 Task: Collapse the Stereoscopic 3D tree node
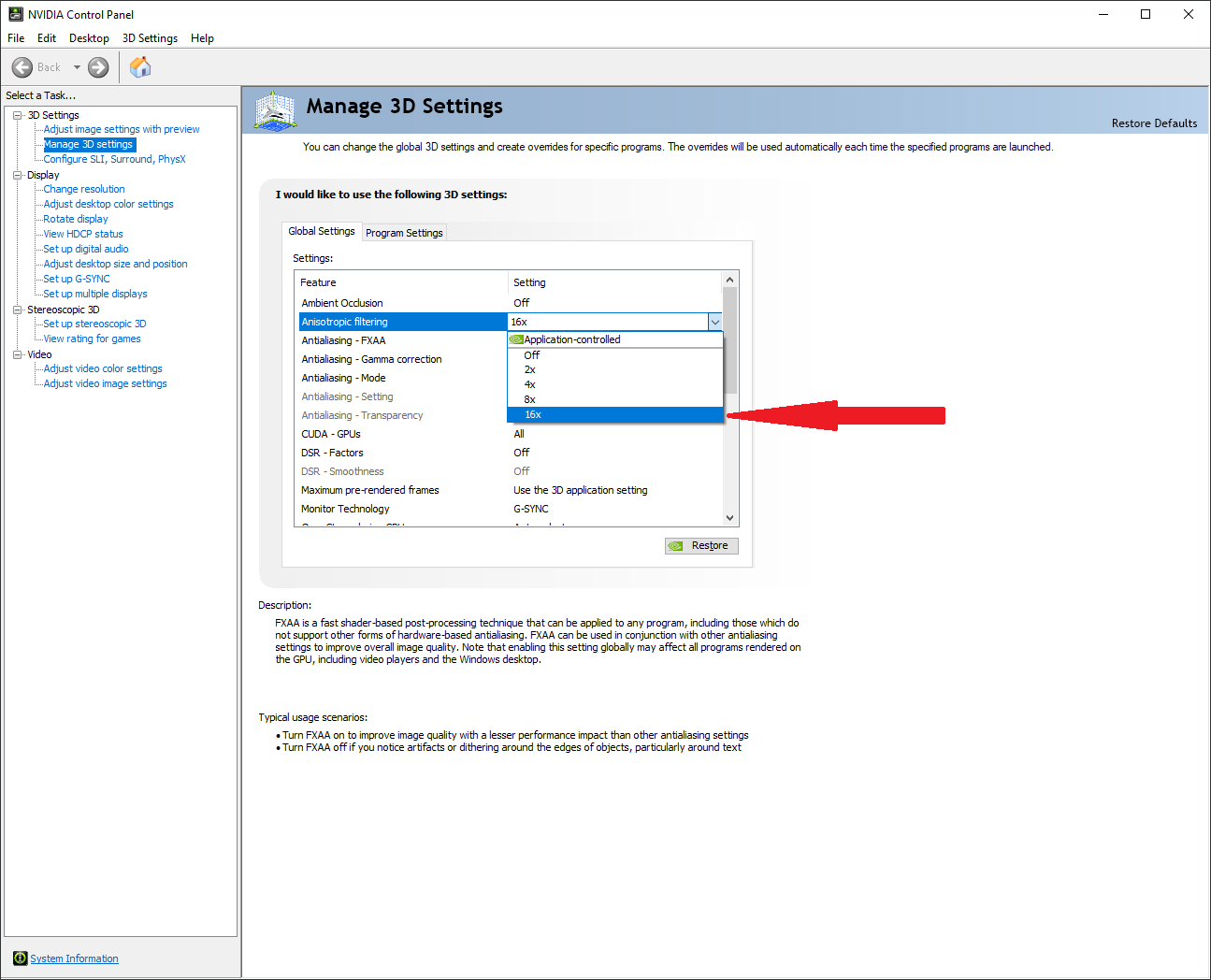point(18,310)
